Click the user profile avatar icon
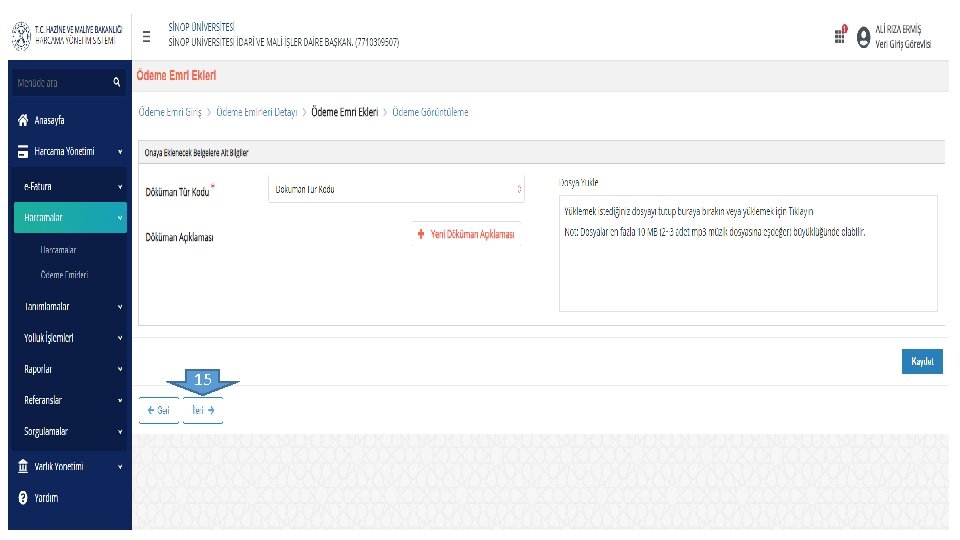 [x=863, y=37]
